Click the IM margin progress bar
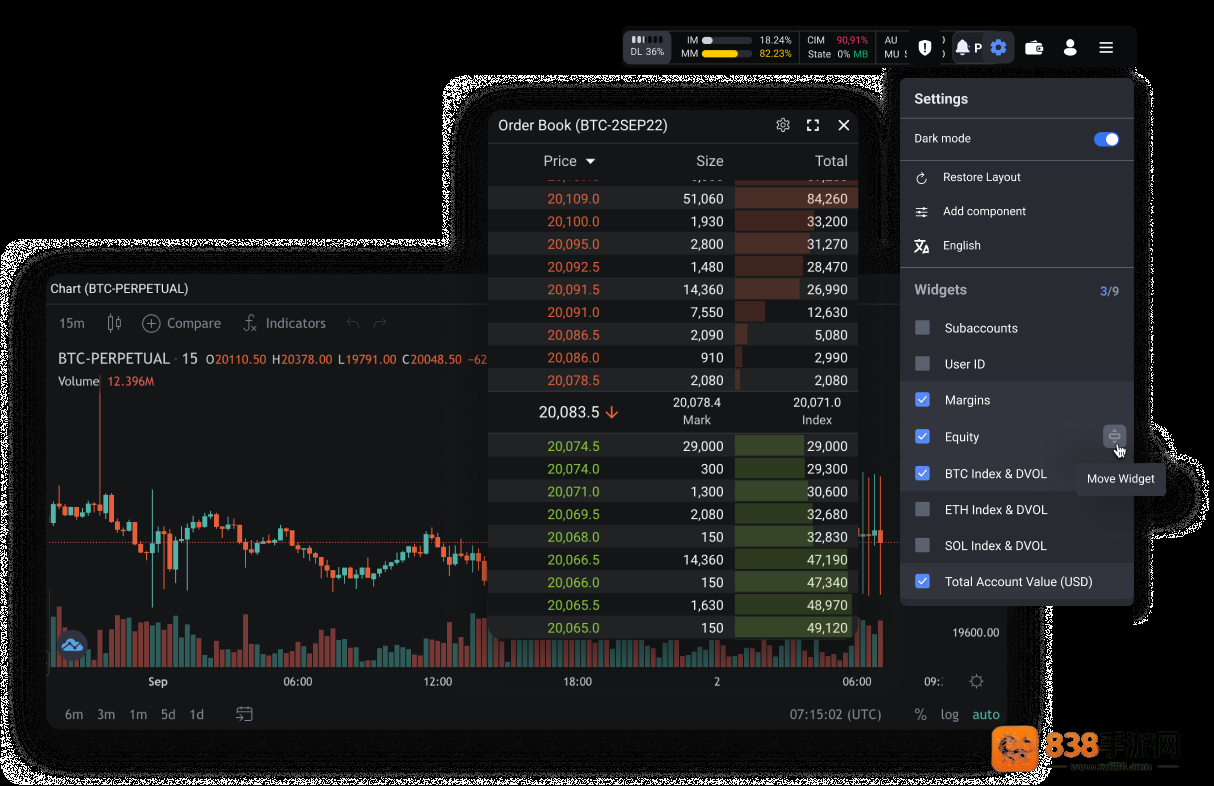 coord(727,40)
